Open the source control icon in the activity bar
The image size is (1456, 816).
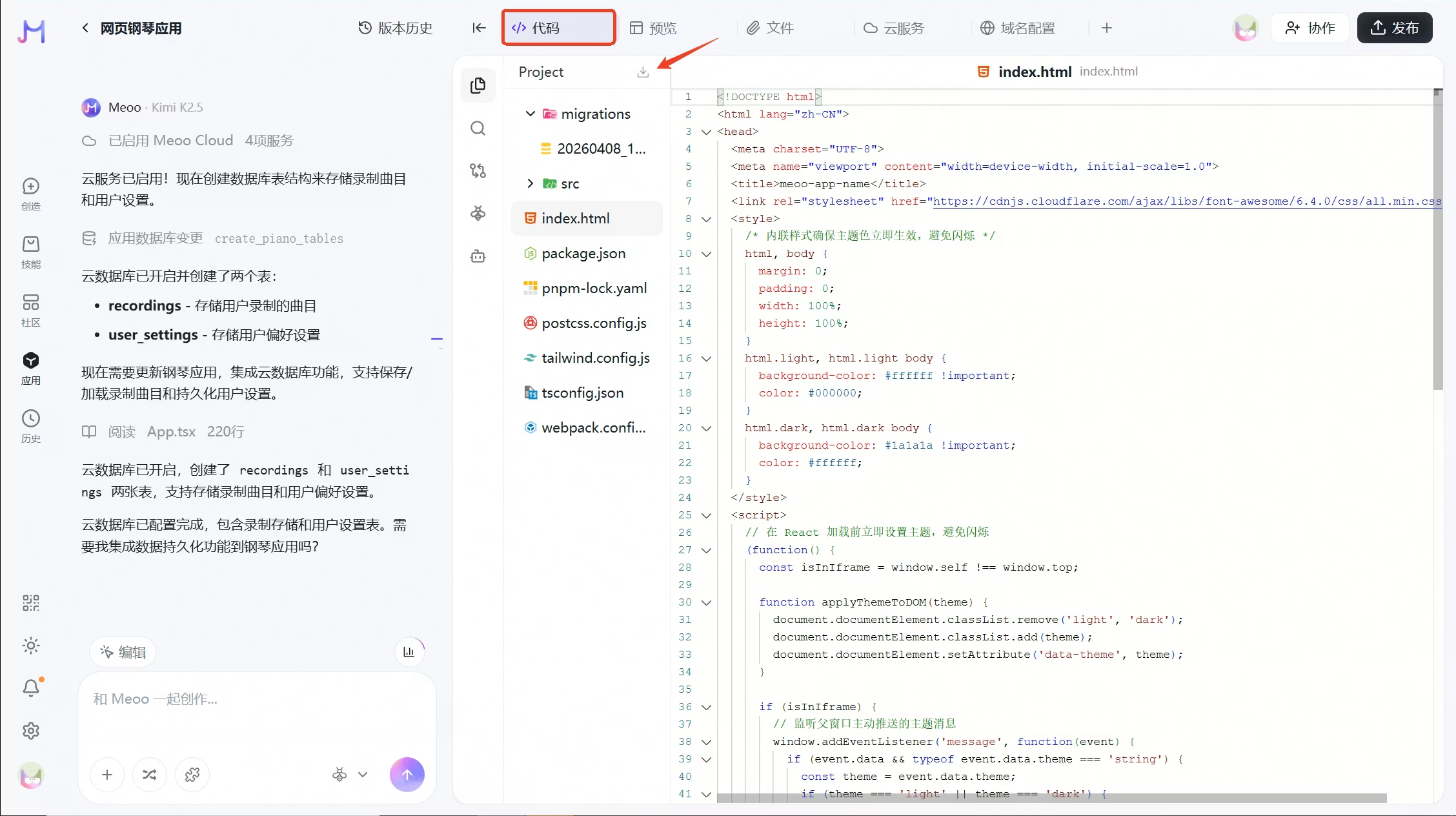pos(478,170)
